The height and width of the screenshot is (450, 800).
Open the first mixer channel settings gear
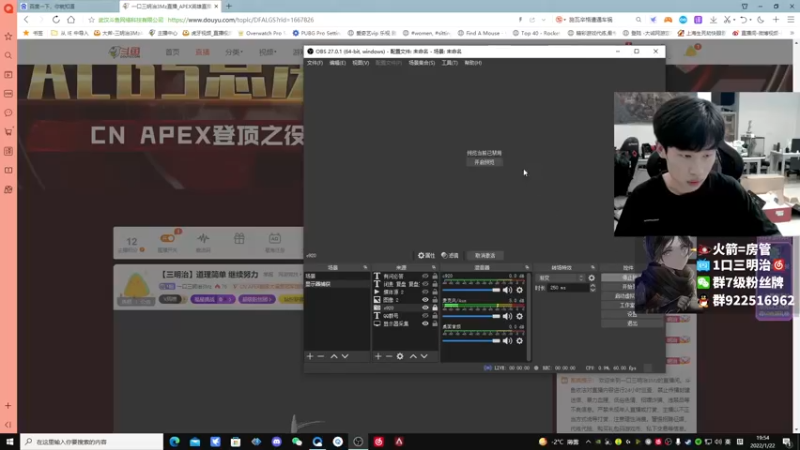tap(519, 290)
